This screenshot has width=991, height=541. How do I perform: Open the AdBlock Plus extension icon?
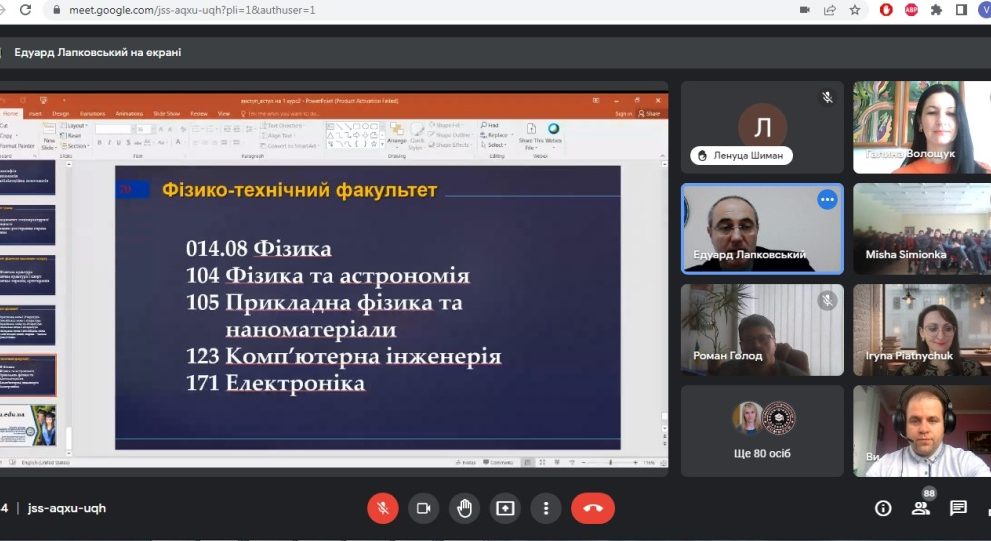tap(911, 10)
